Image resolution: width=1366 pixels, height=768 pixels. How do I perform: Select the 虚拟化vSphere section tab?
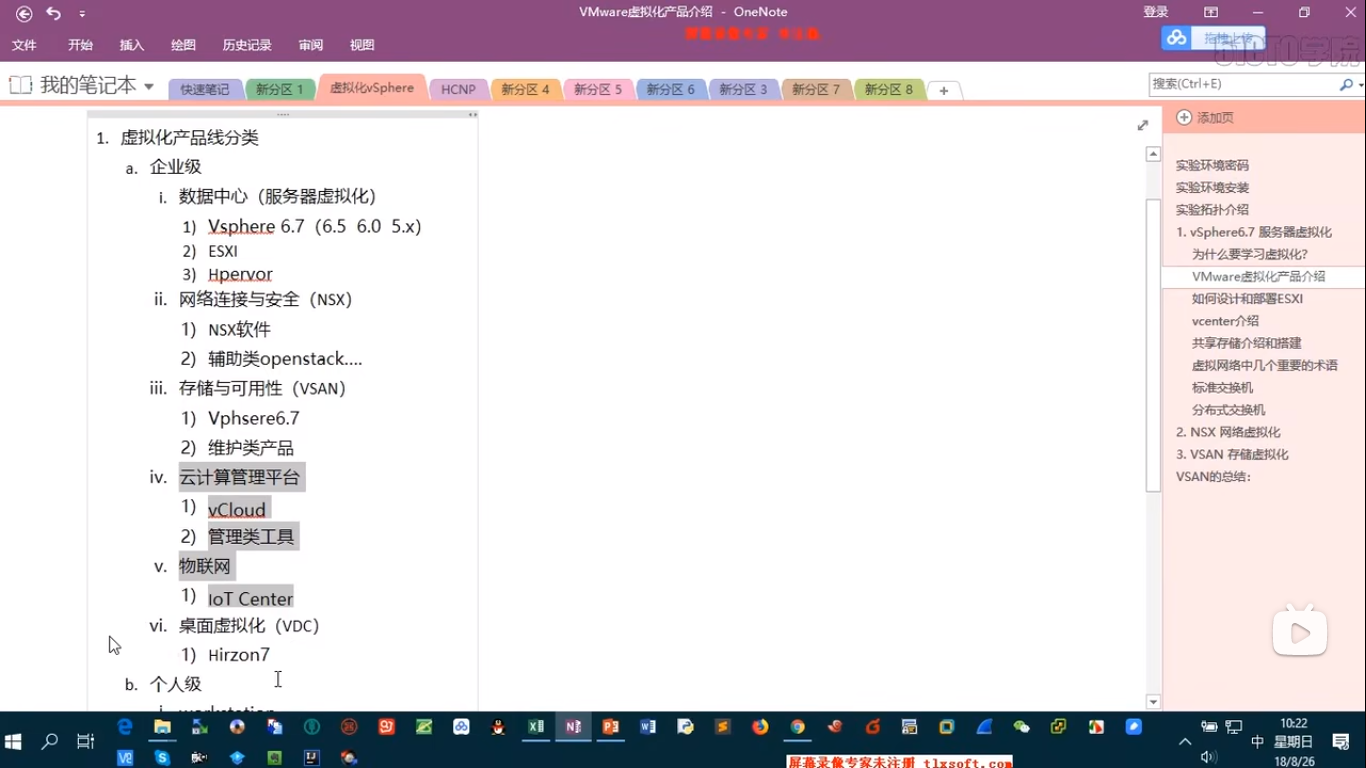click(372, 88)
